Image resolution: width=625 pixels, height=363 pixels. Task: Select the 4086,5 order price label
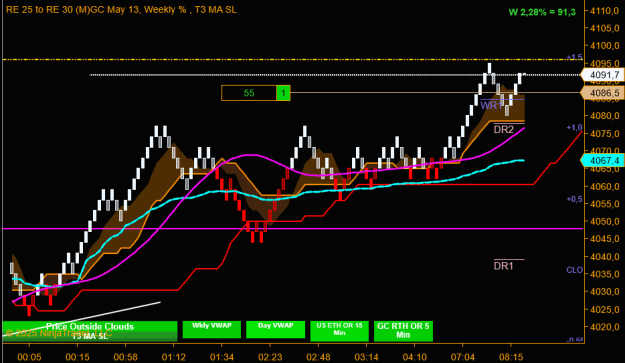coord(603,93)
